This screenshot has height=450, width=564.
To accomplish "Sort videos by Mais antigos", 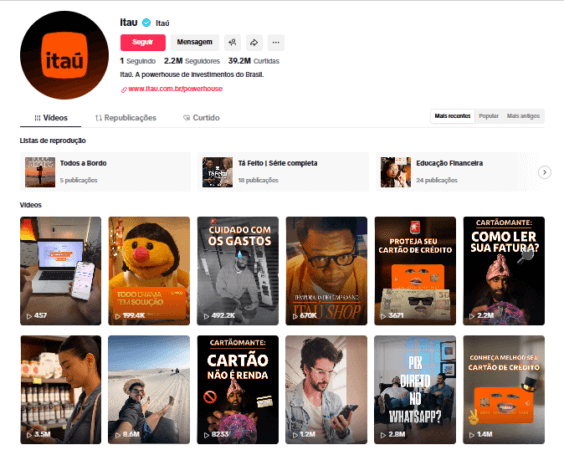I will pos(523,116).
